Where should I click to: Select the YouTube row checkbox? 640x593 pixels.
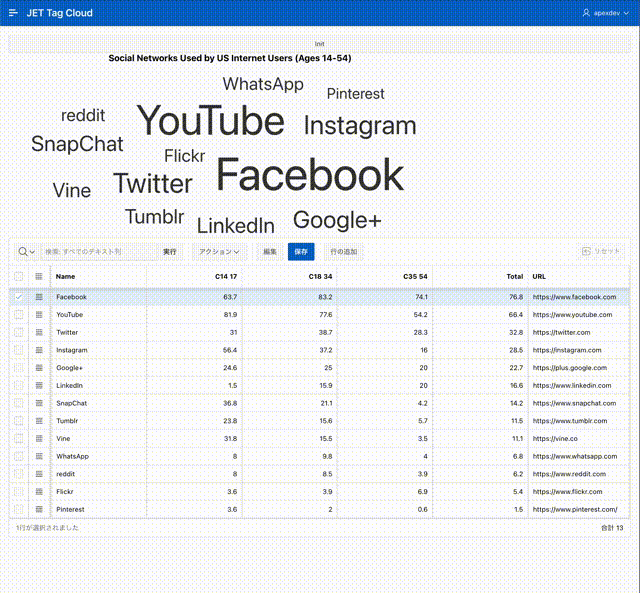[x=18, y=315]
